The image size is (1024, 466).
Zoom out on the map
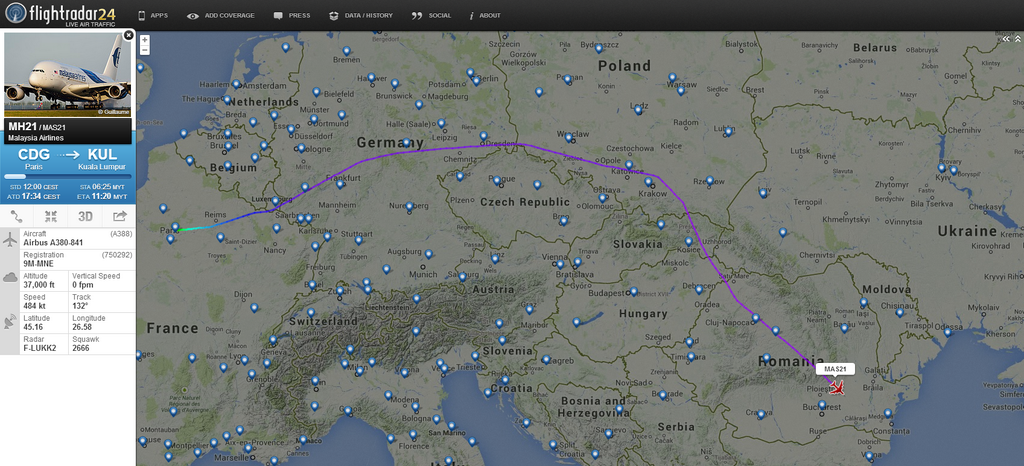click(144, 50)
